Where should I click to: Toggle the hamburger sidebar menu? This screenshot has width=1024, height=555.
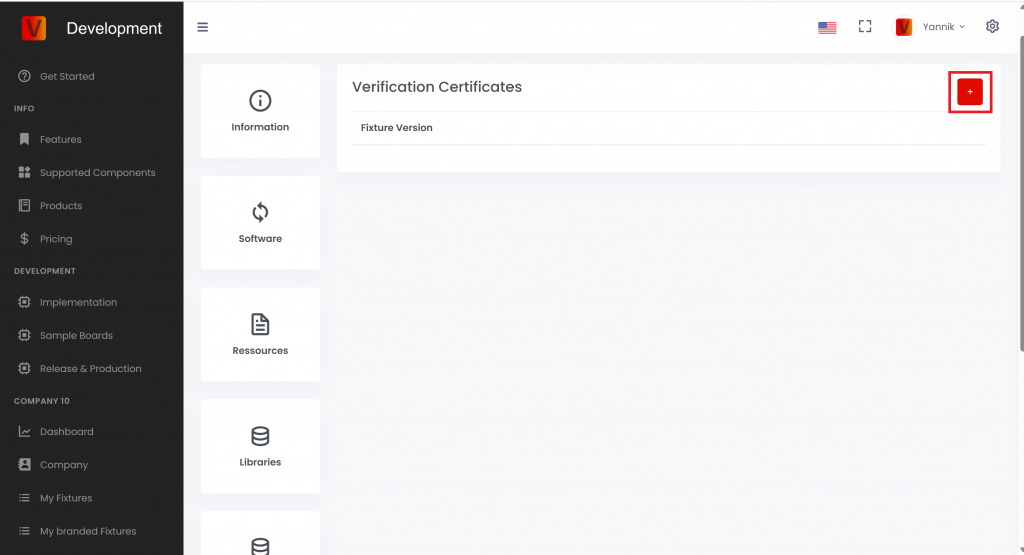(x=203, y=27)
